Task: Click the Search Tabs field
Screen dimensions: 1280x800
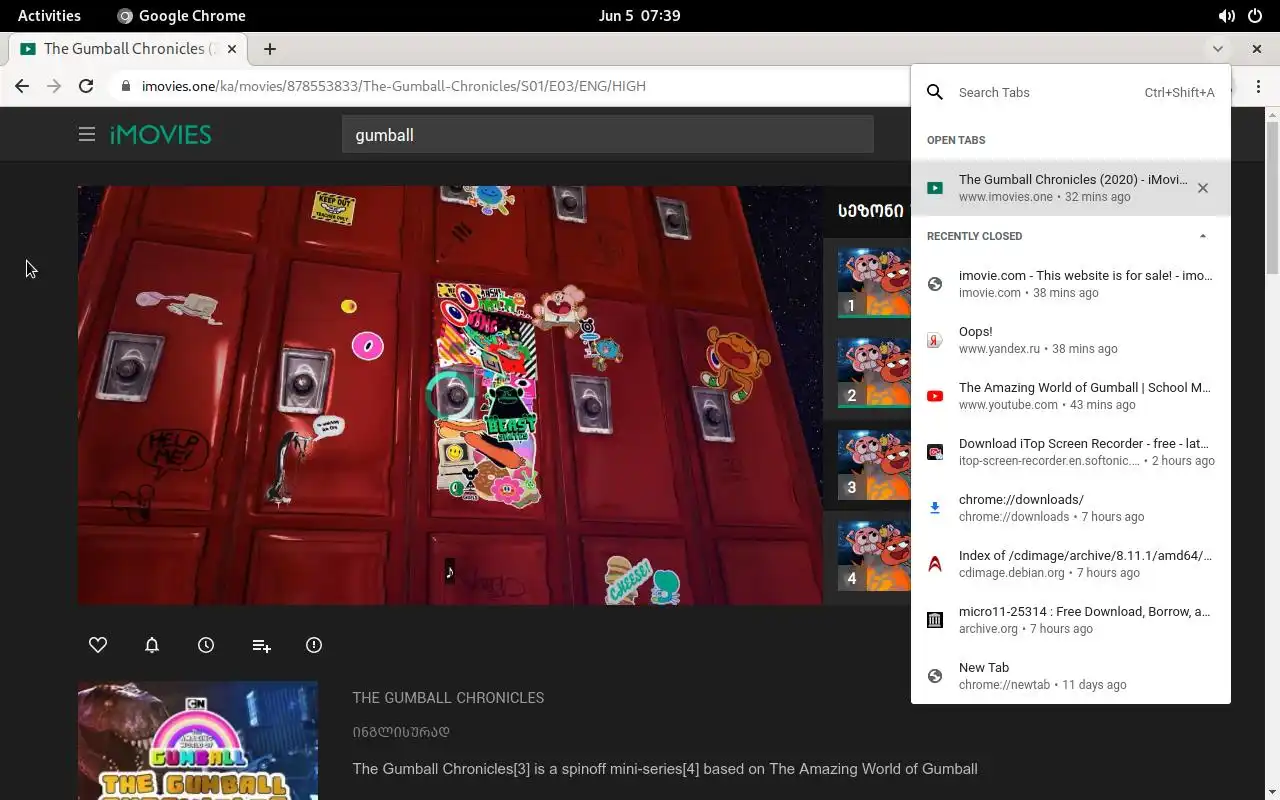Action: (1070, 92)
